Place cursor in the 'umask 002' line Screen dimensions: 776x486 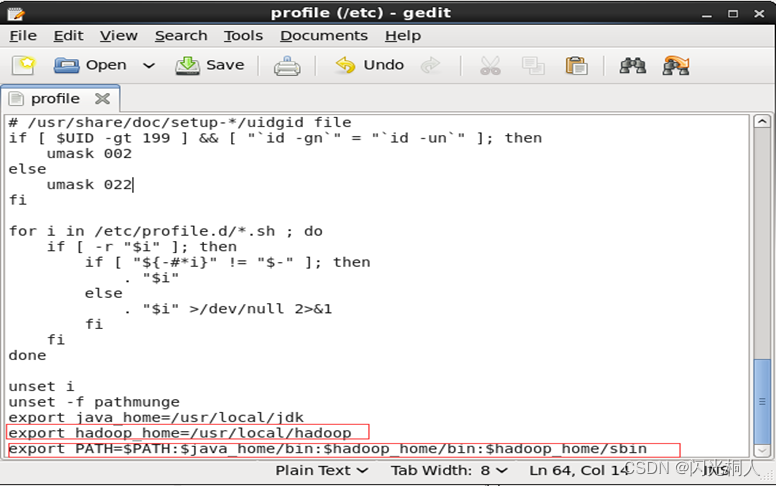[89, 153]
